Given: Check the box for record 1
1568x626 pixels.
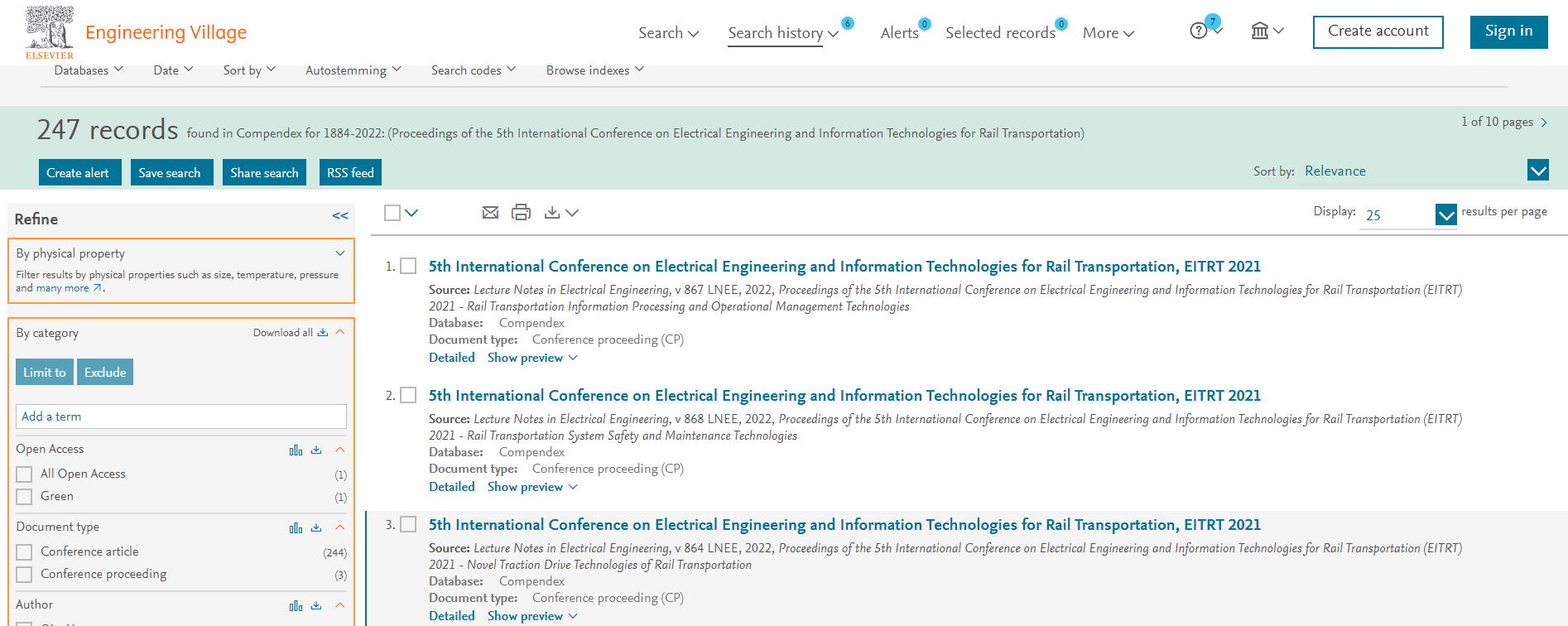Looking at the screenshot, I should (408, 266).
